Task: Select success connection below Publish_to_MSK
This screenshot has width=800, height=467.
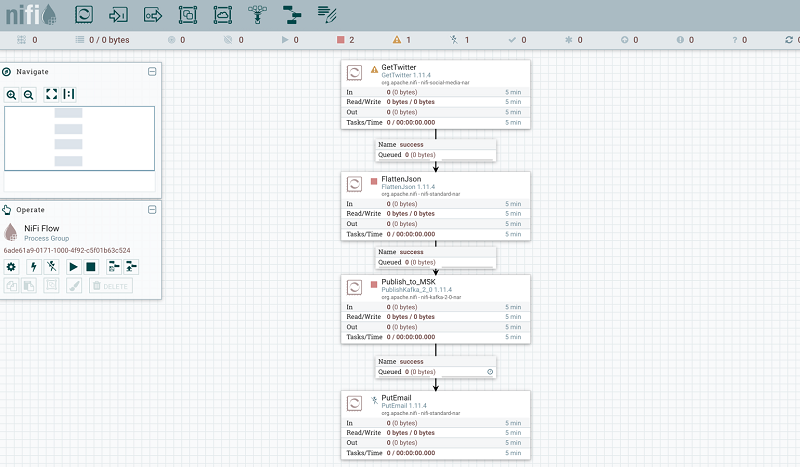Action: point(436,366)
